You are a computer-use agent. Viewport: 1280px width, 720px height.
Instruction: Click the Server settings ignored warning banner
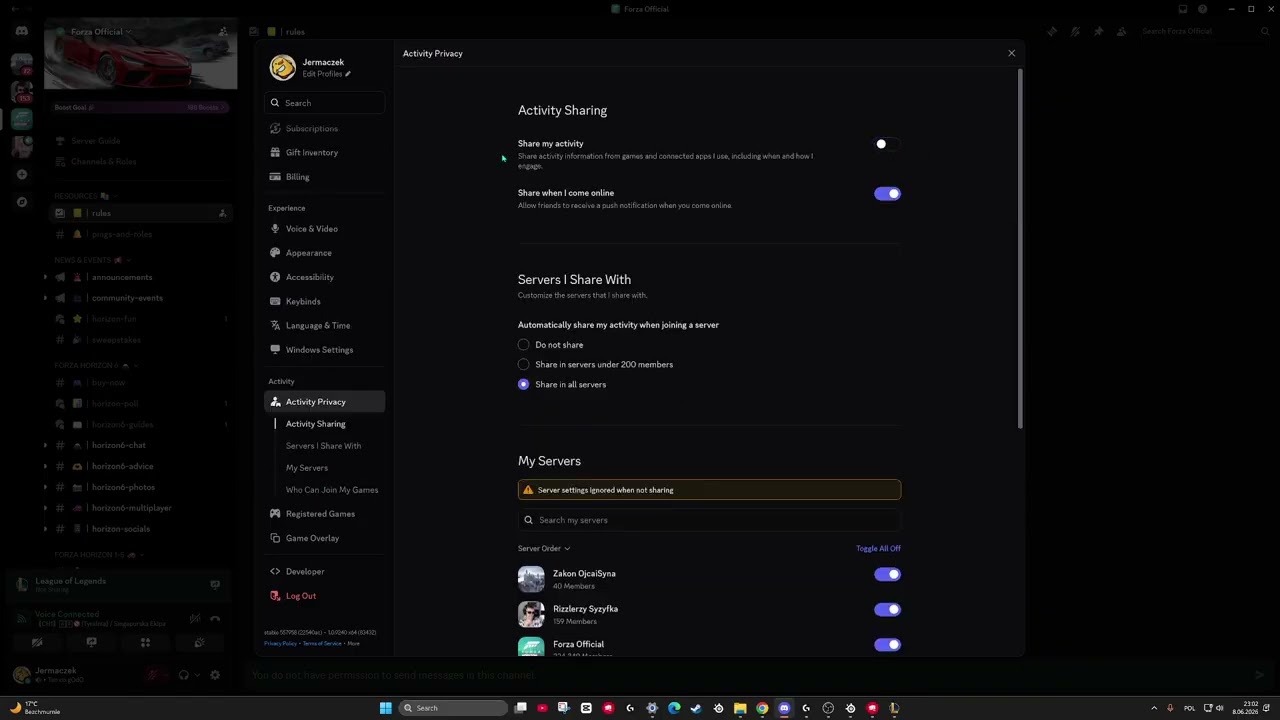[709, 490]
